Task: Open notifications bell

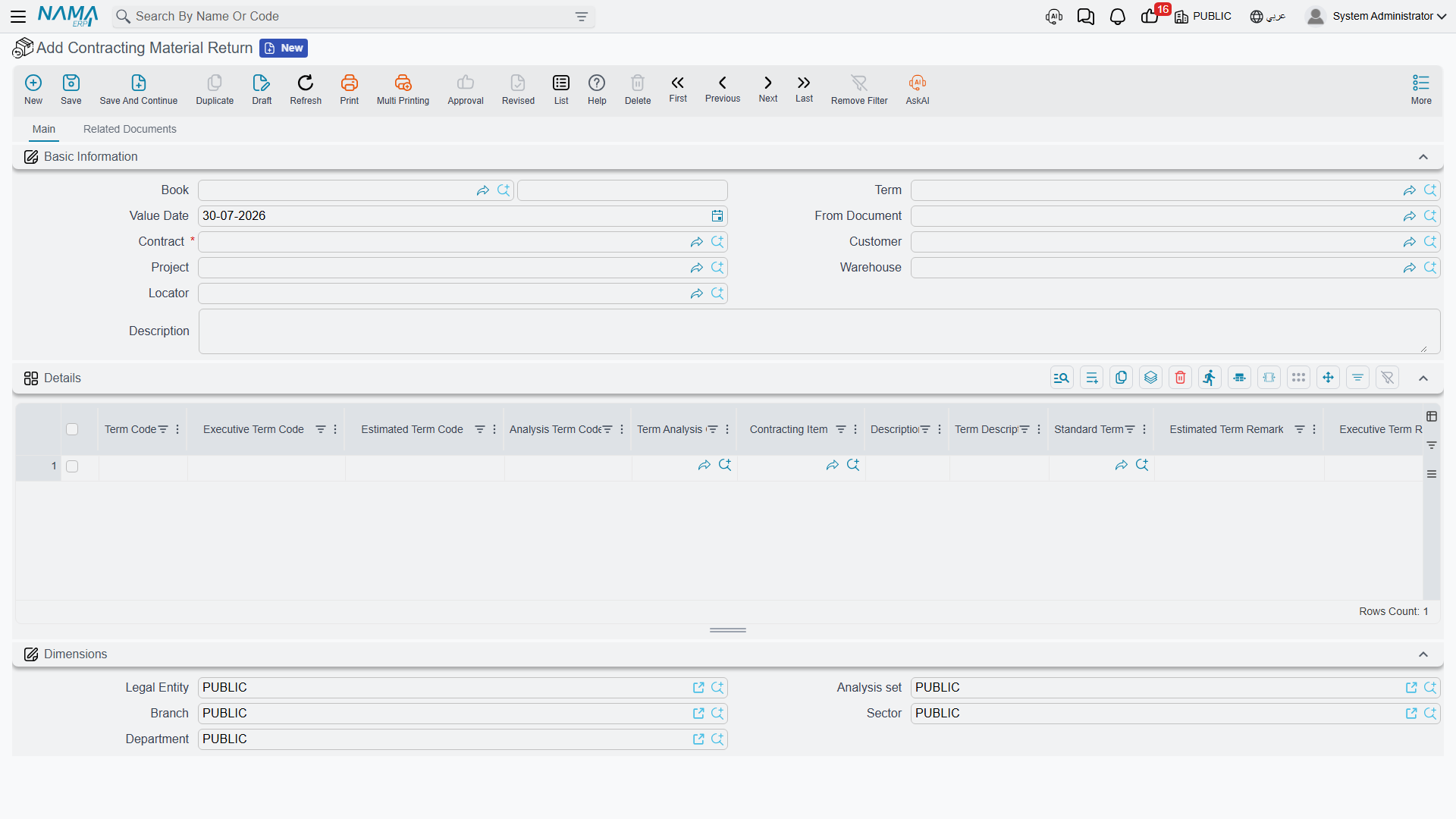Action: (1117, 17)
